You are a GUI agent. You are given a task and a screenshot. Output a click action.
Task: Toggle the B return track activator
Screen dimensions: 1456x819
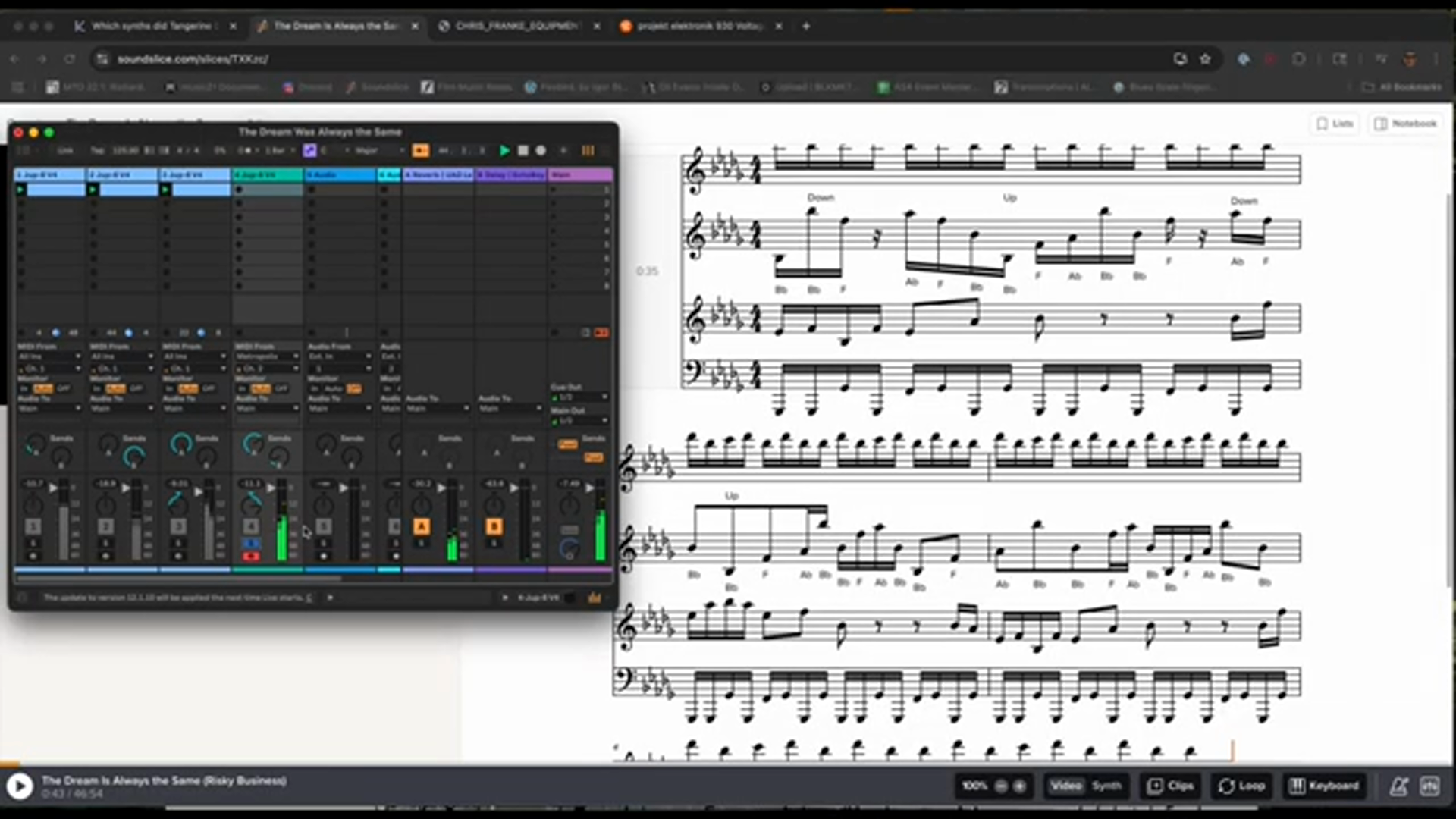[x=494, y=526]
